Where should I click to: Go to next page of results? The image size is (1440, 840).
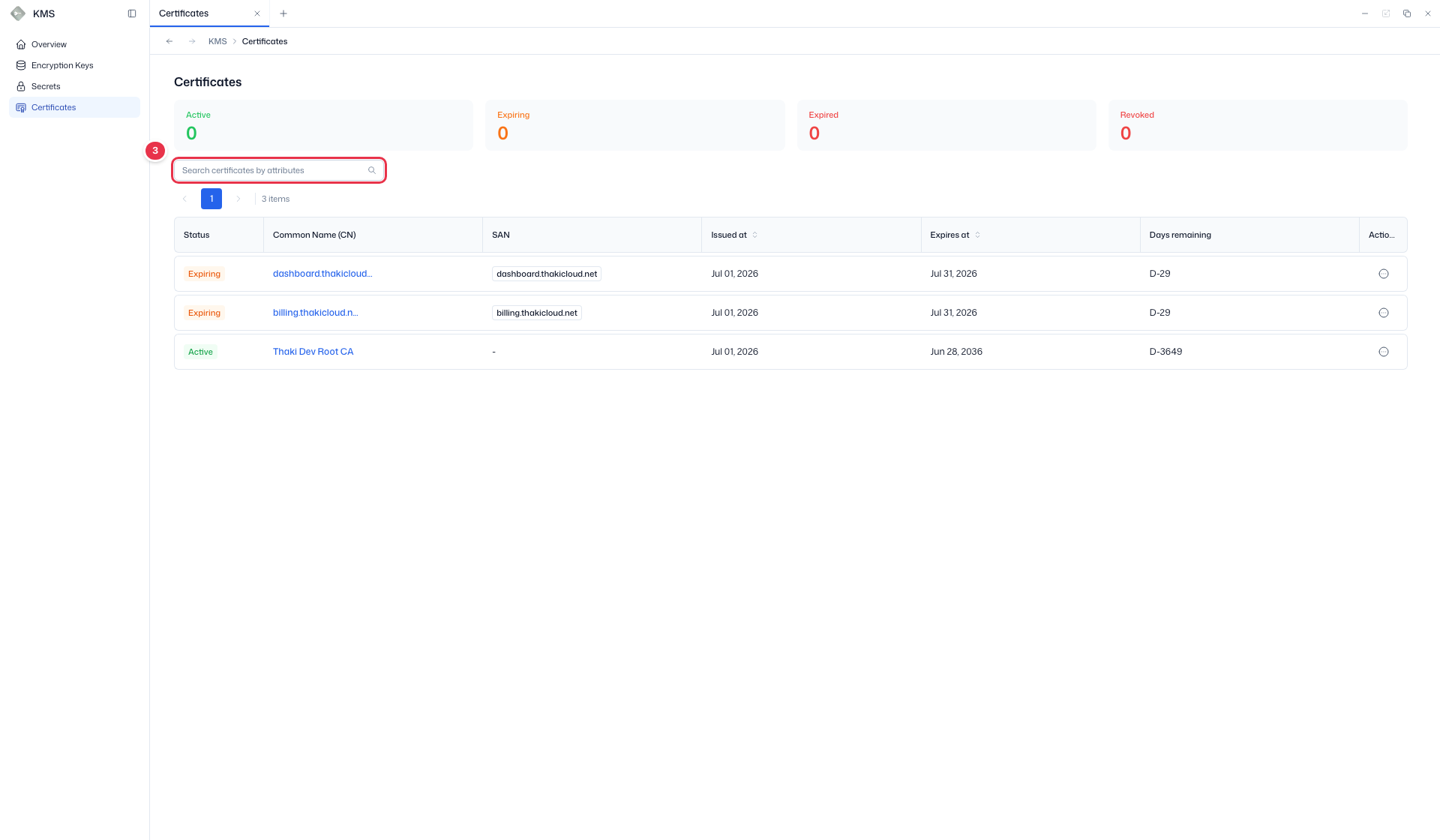pos(238,199)
